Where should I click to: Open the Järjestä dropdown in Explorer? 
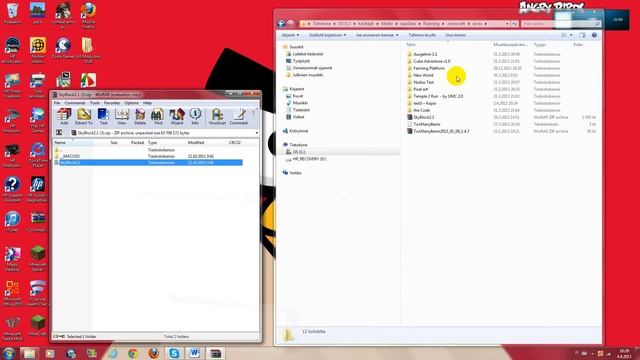pyautogui.click(x=290, y=35)
